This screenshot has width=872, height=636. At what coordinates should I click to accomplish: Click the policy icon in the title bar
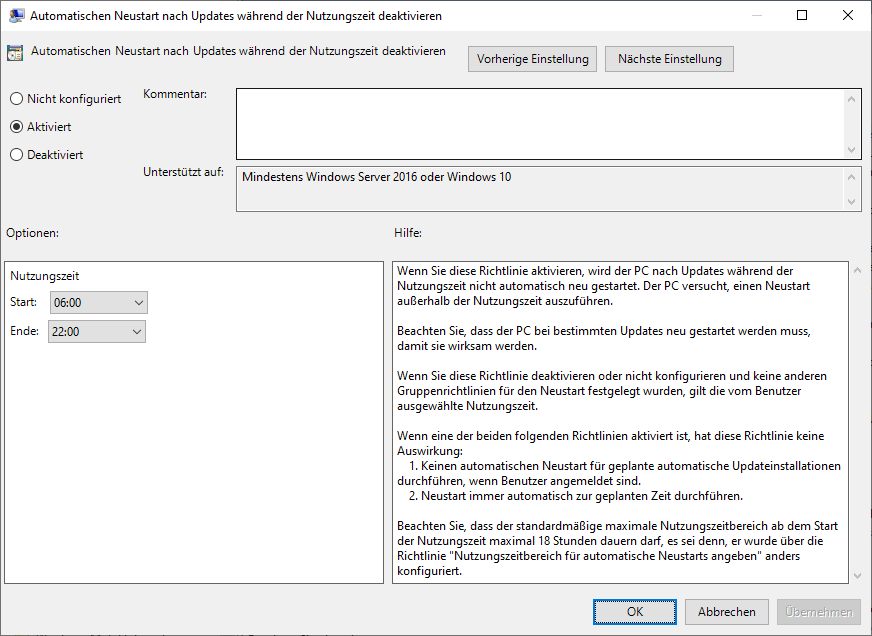point(17,16)
